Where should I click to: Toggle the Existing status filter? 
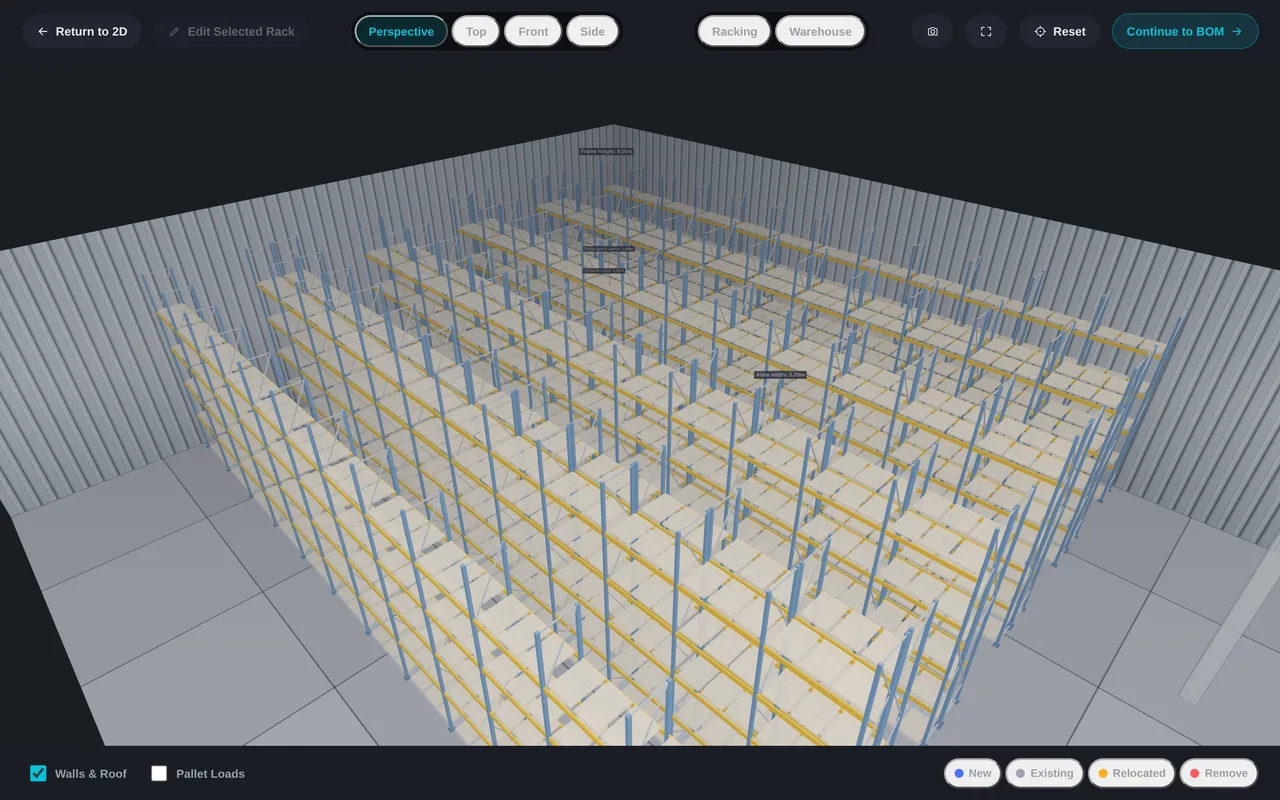point(1044,773)
